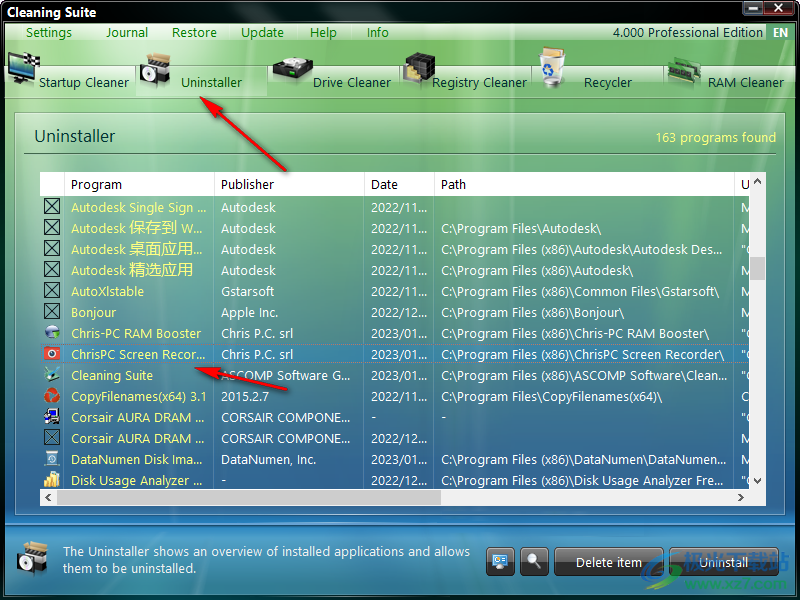Click the program list's horizontal scrollbar thumb
Image resolution: width=800 pixels, height=600 pixels.
point(249,497)
